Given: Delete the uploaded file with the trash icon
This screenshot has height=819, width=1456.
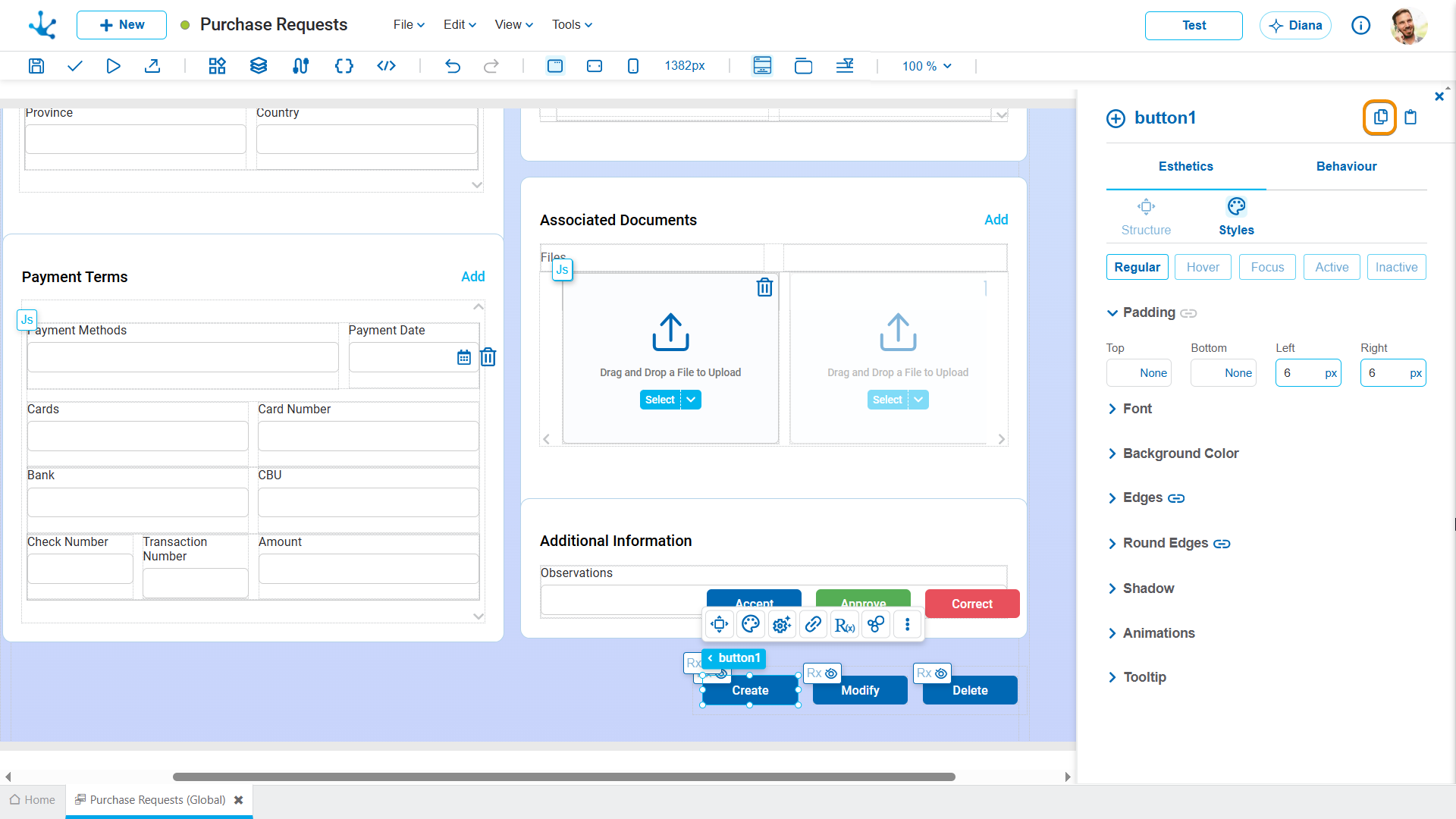Looking at the screenshot, I should coord(764,287).
